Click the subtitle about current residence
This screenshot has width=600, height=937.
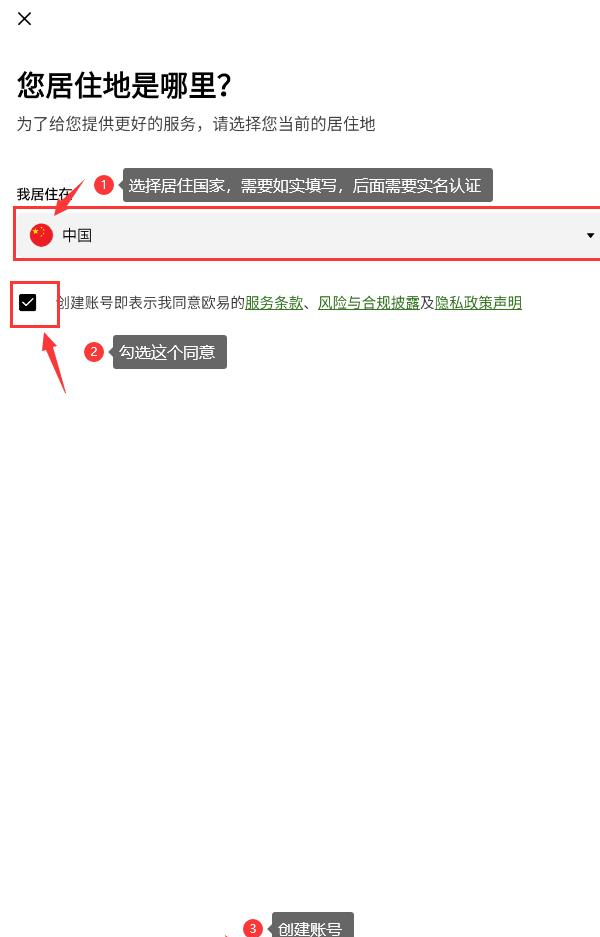tap(196, 124)
